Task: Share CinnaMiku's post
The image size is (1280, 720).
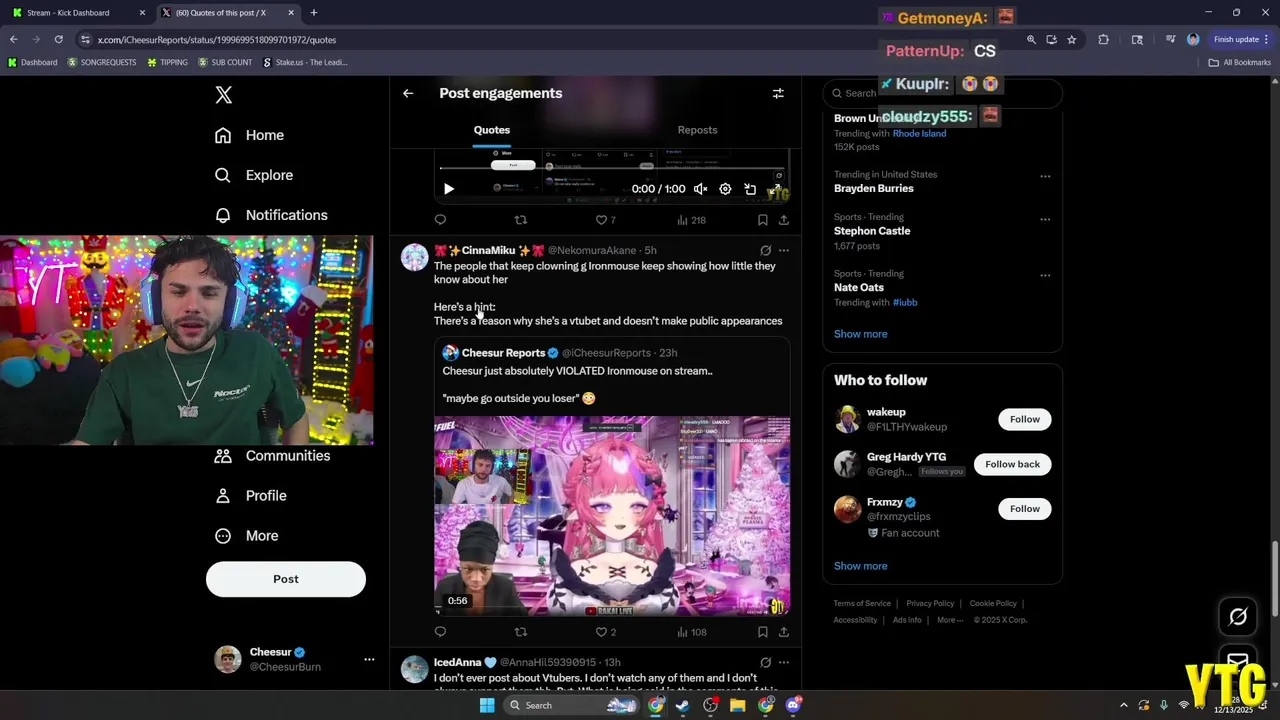Action: pyautogui.click(x=784, y=632)
